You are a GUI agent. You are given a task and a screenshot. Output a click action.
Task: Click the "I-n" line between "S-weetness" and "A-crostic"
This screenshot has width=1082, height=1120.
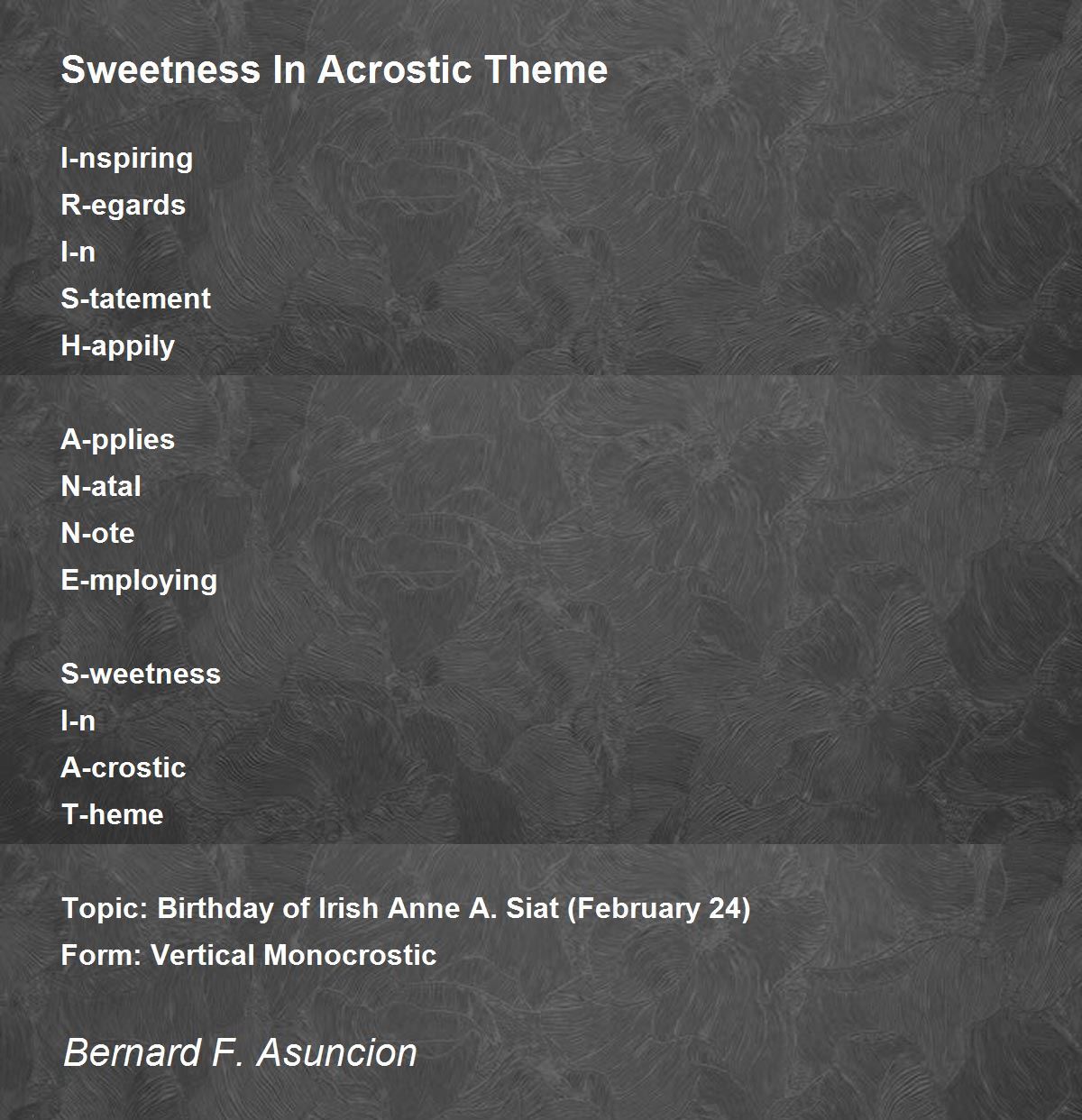click(78, 721)
